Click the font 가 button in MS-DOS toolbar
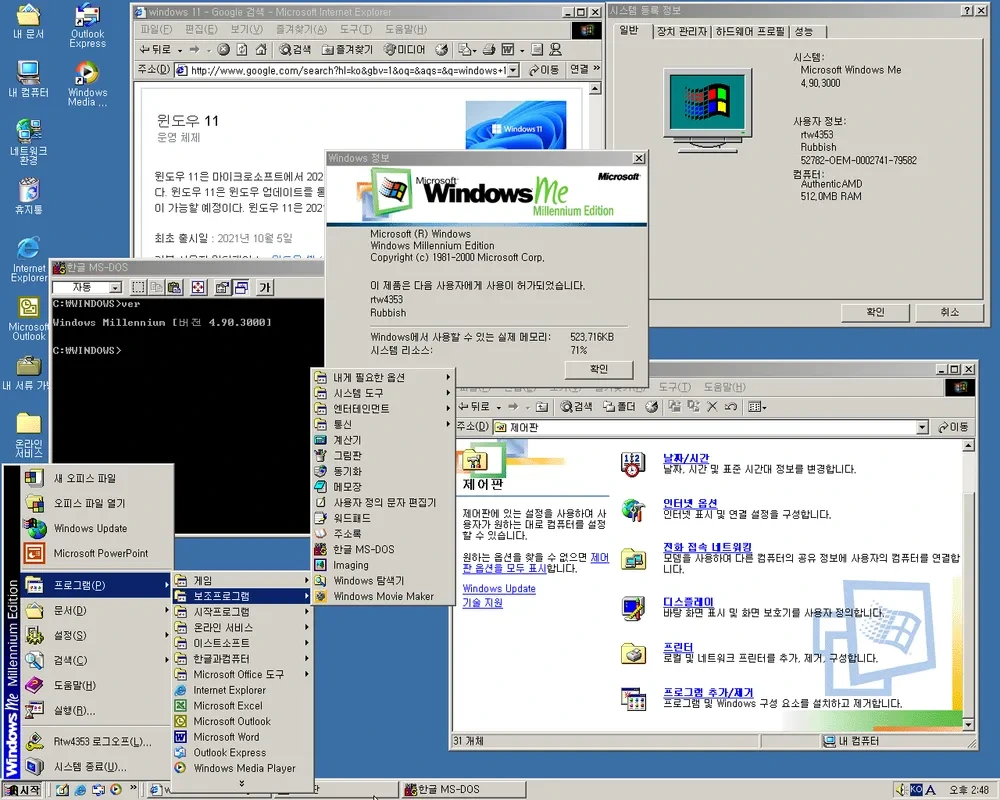 coord(265,288)
